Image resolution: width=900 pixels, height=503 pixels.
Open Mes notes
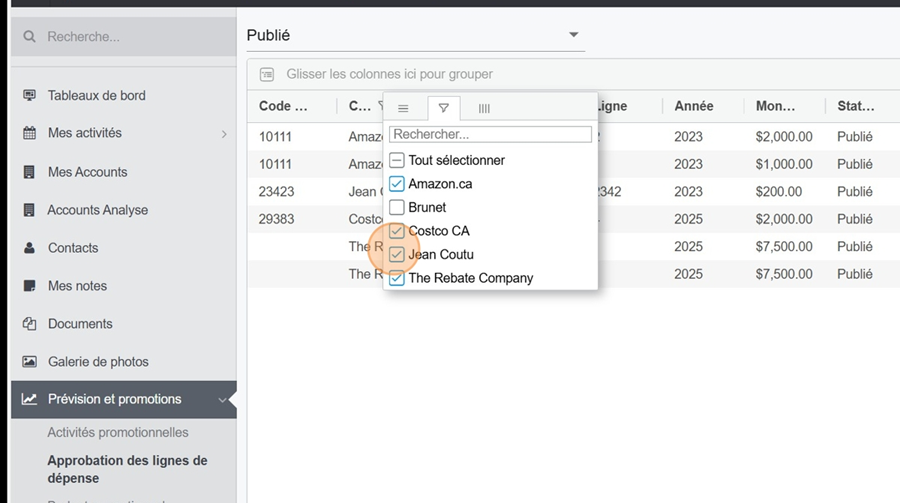click(x=77, y=286)
